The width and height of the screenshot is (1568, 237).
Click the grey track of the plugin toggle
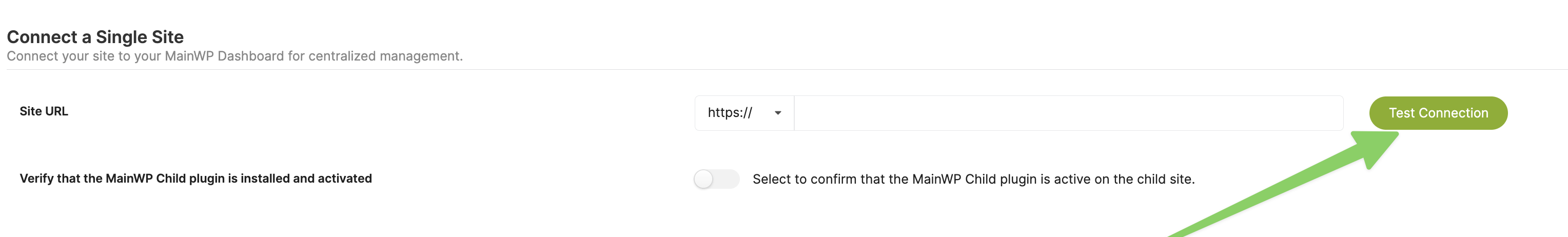point(729,179)
